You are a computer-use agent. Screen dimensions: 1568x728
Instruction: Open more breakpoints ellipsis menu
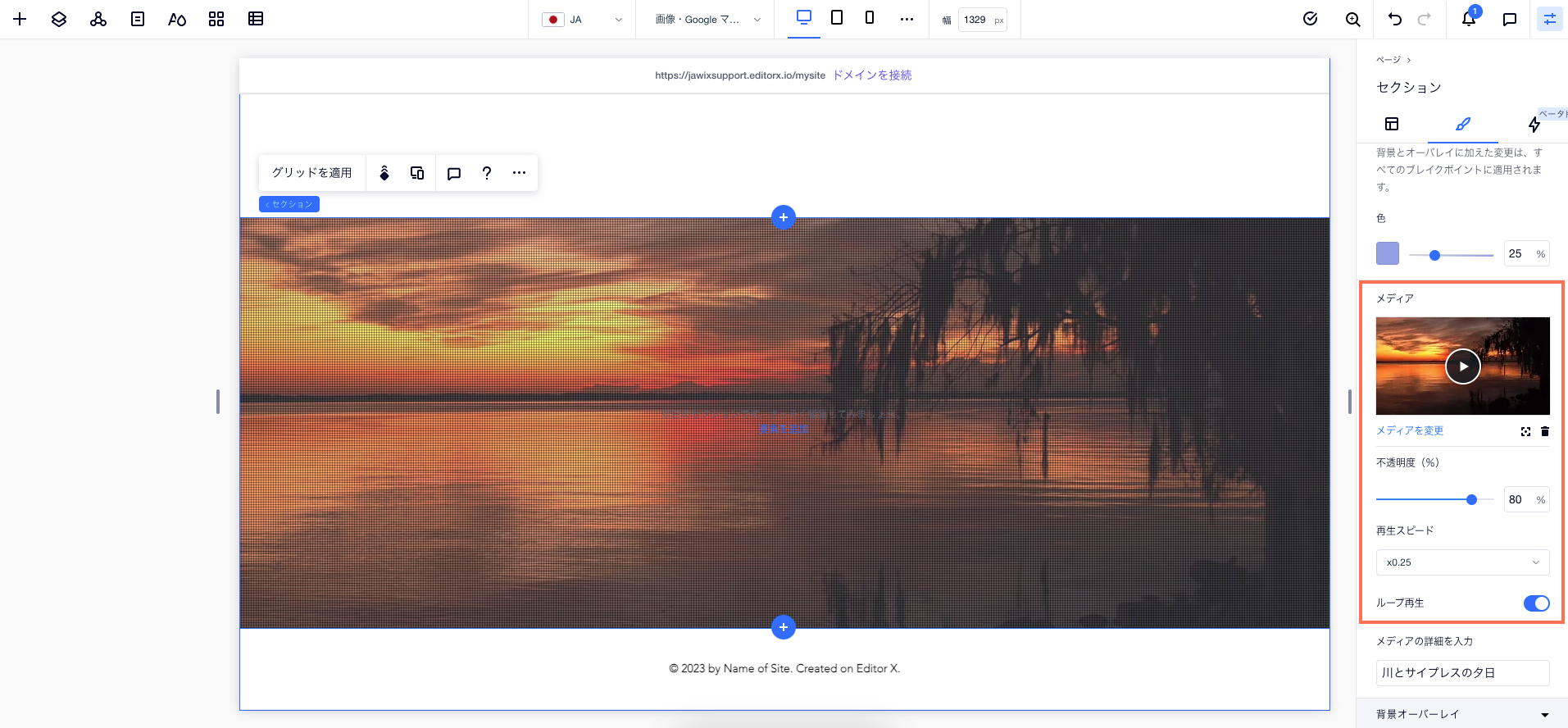tap(907, 19)
